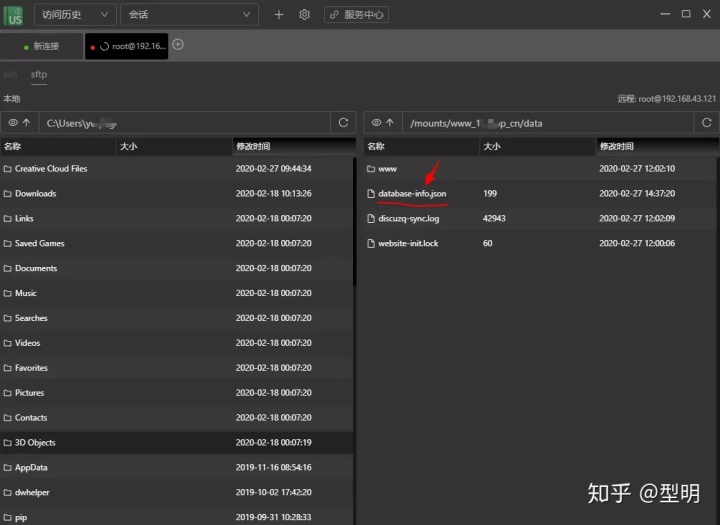
Task: Select the Favorites folder
Action: click(x=176, y=368)
